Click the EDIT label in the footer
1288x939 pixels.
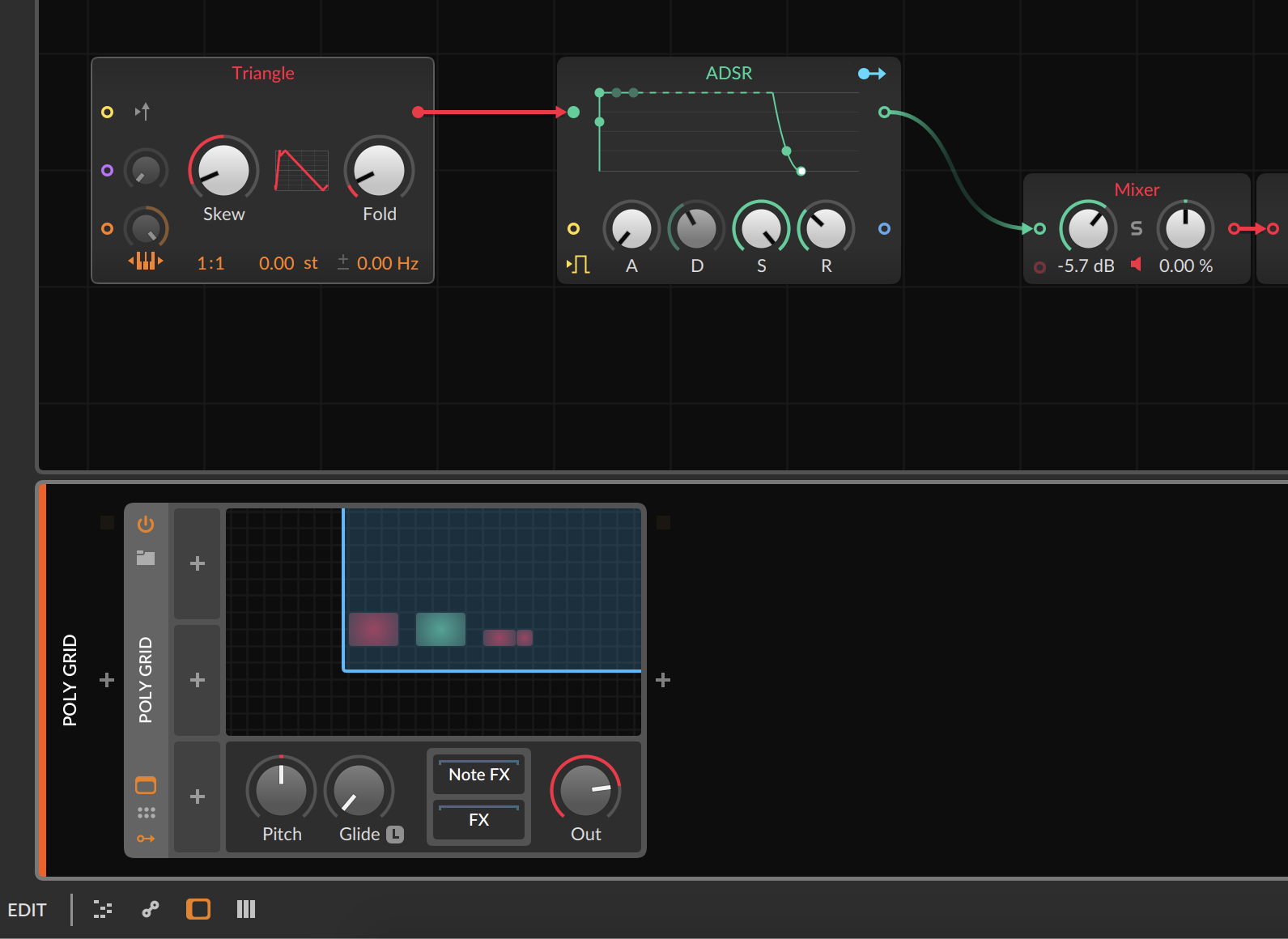click(x=27, y=910)
